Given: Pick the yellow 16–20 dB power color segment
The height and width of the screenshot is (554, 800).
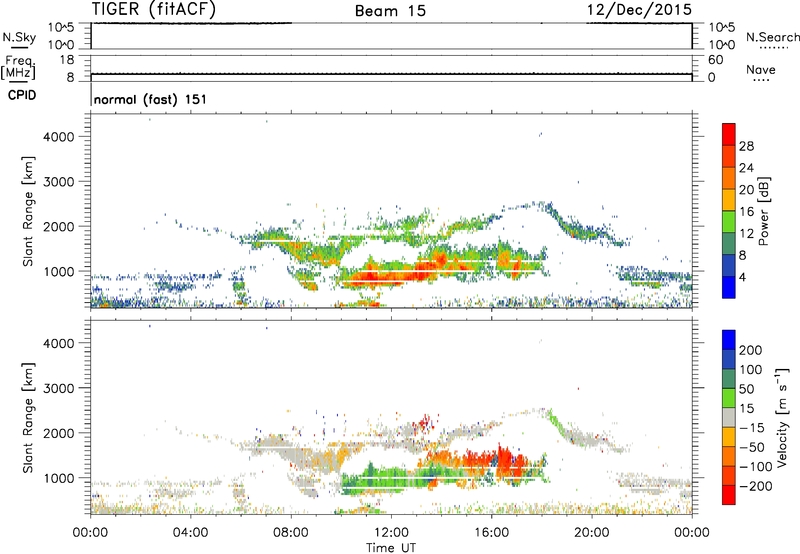Looking at the screenshot, I should (x=729, y=200).
